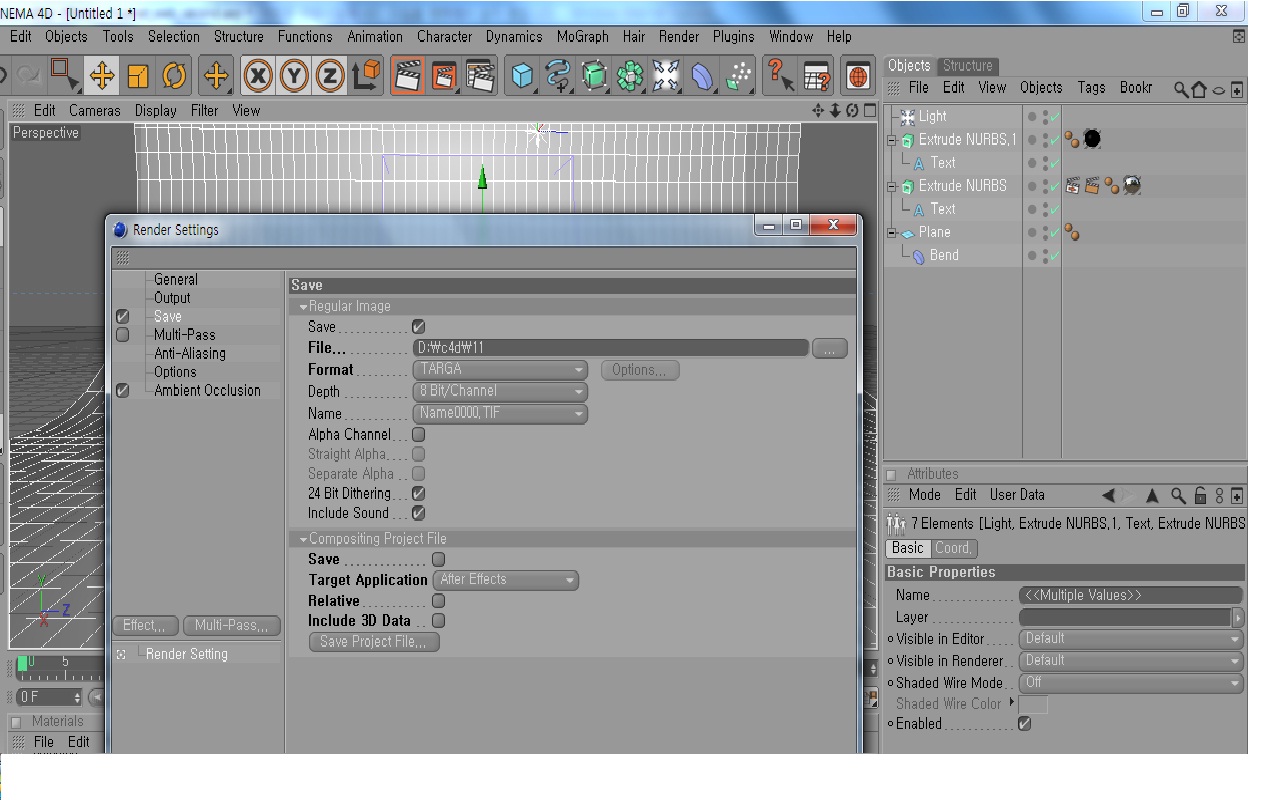
Task: Select the live selection tool
Action: pyautogui.click(x=65, y=76)
